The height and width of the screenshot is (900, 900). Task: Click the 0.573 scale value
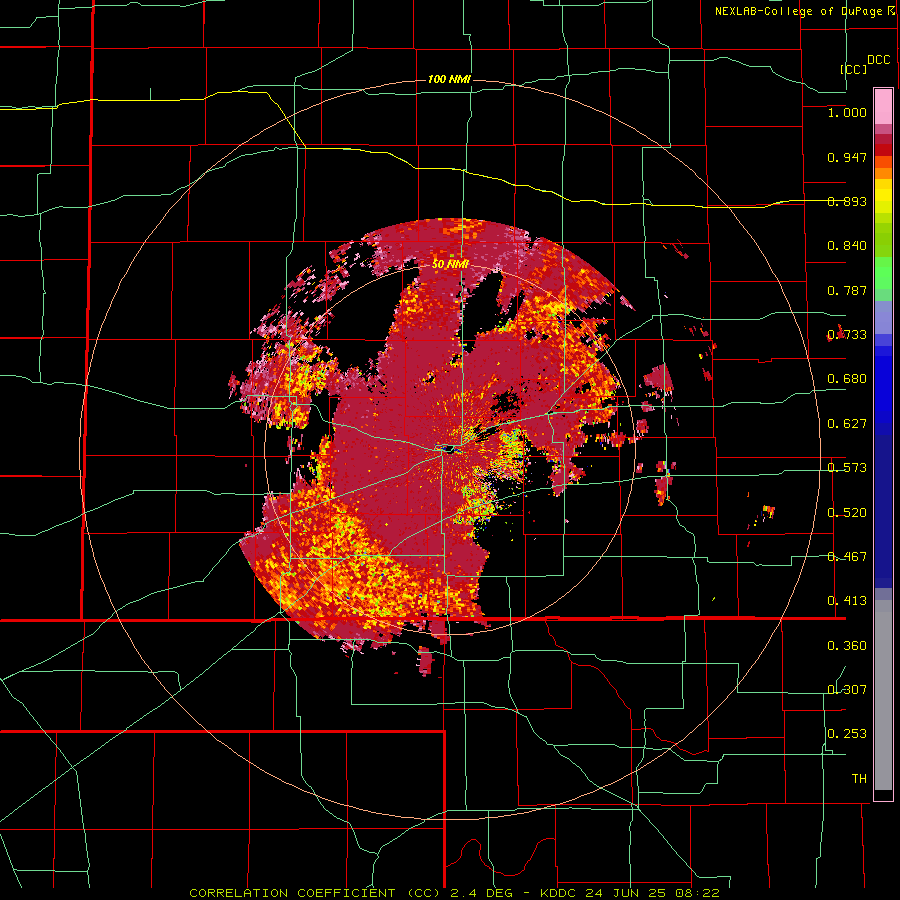tap(847, 468)
